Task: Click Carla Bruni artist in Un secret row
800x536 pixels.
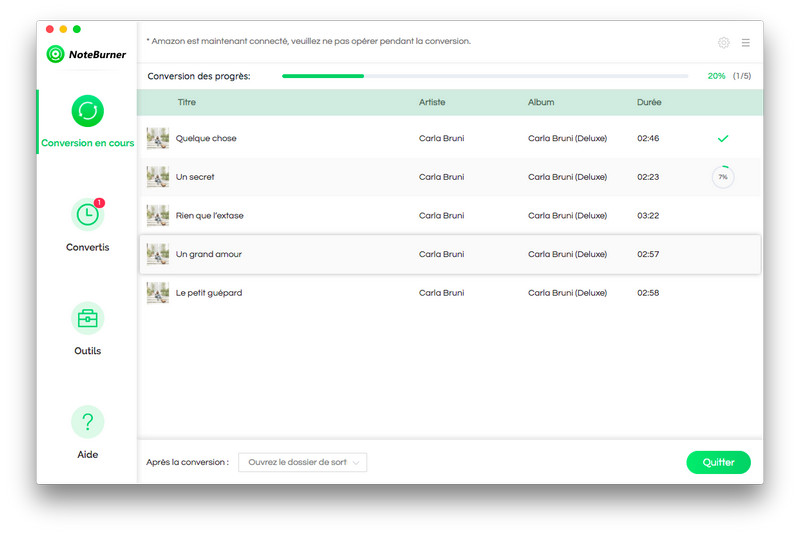Action: pyautogui.click(x=441, y=177)
